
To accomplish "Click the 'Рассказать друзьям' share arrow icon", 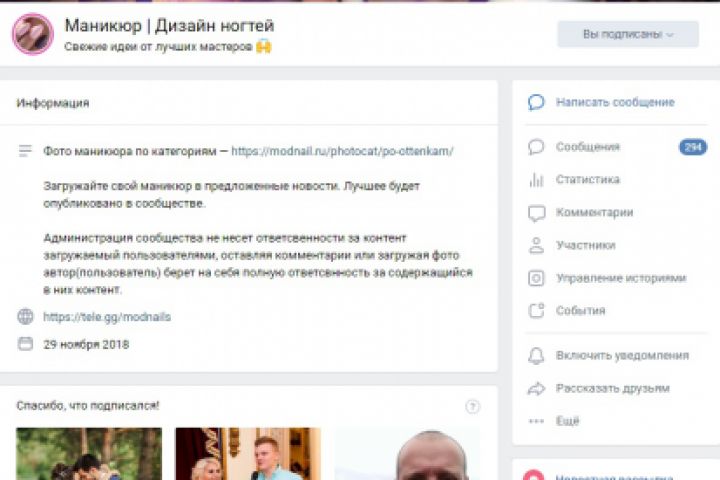I will (x=536, y=389).
